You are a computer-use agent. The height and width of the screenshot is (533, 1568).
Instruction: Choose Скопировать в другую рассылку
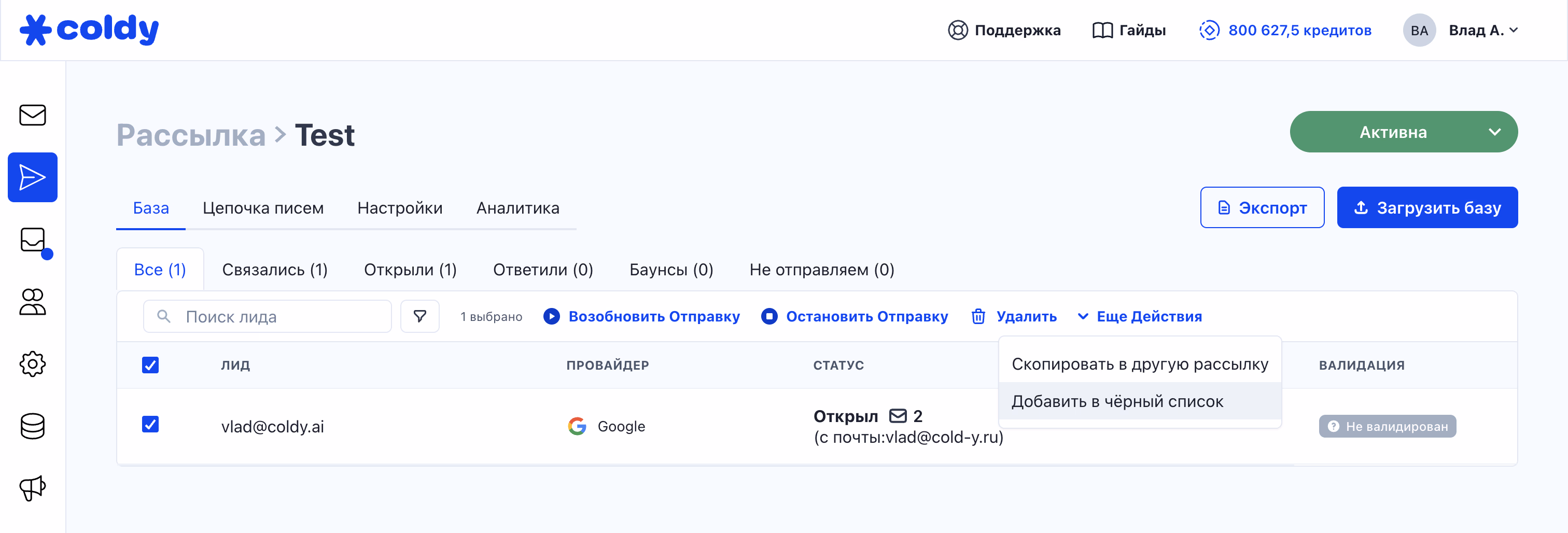tap(1140, 364)
